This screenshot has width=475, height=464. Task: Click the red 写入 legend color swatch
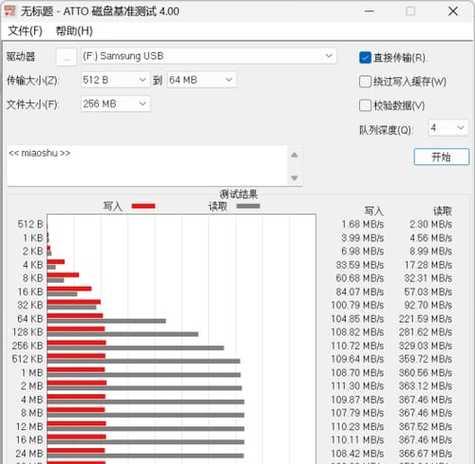pos(143,206)
